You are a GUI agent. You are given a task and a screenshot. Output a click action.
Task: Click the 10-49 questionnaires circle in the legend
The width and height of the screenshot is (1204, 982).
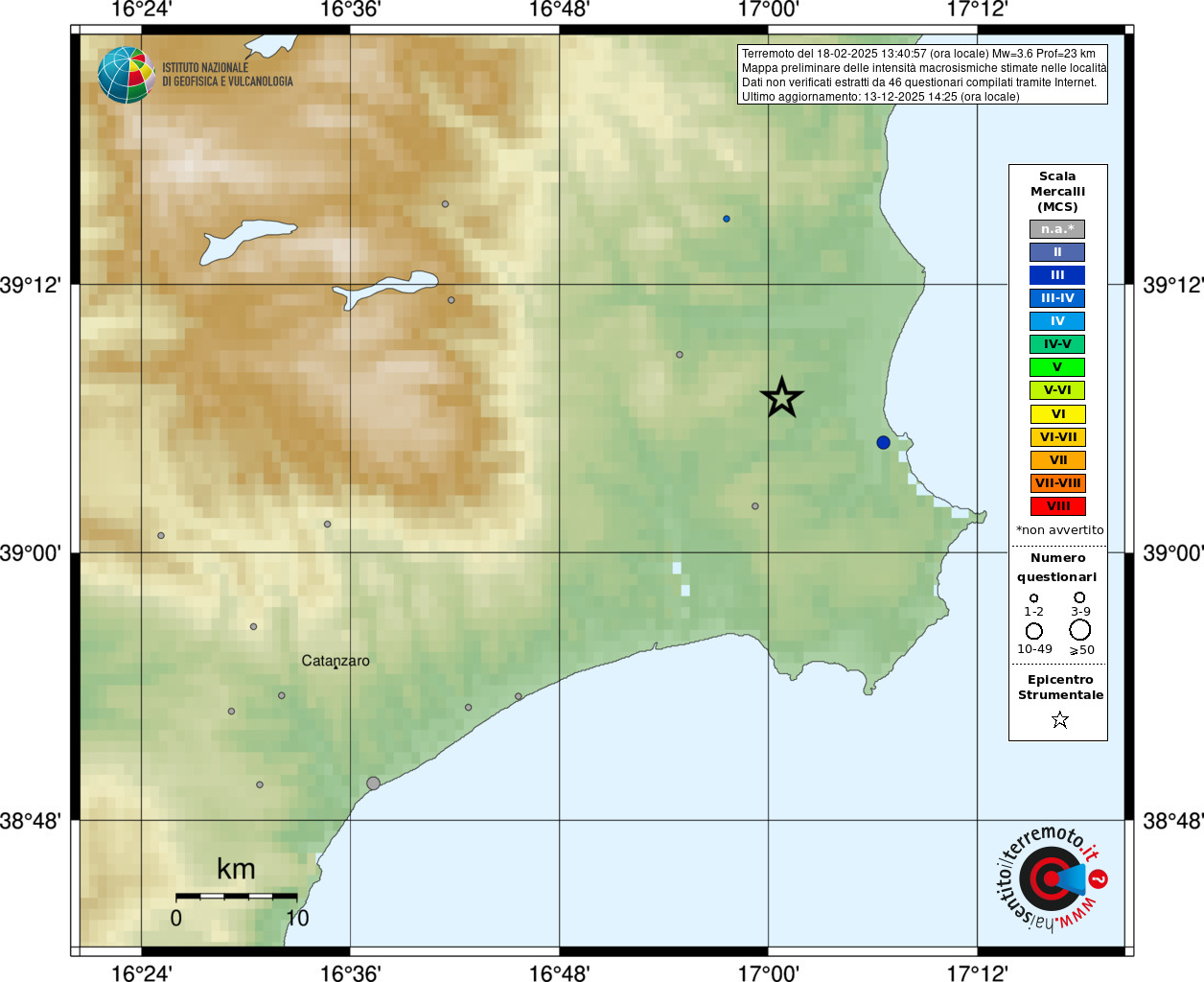coord(1033,631)
